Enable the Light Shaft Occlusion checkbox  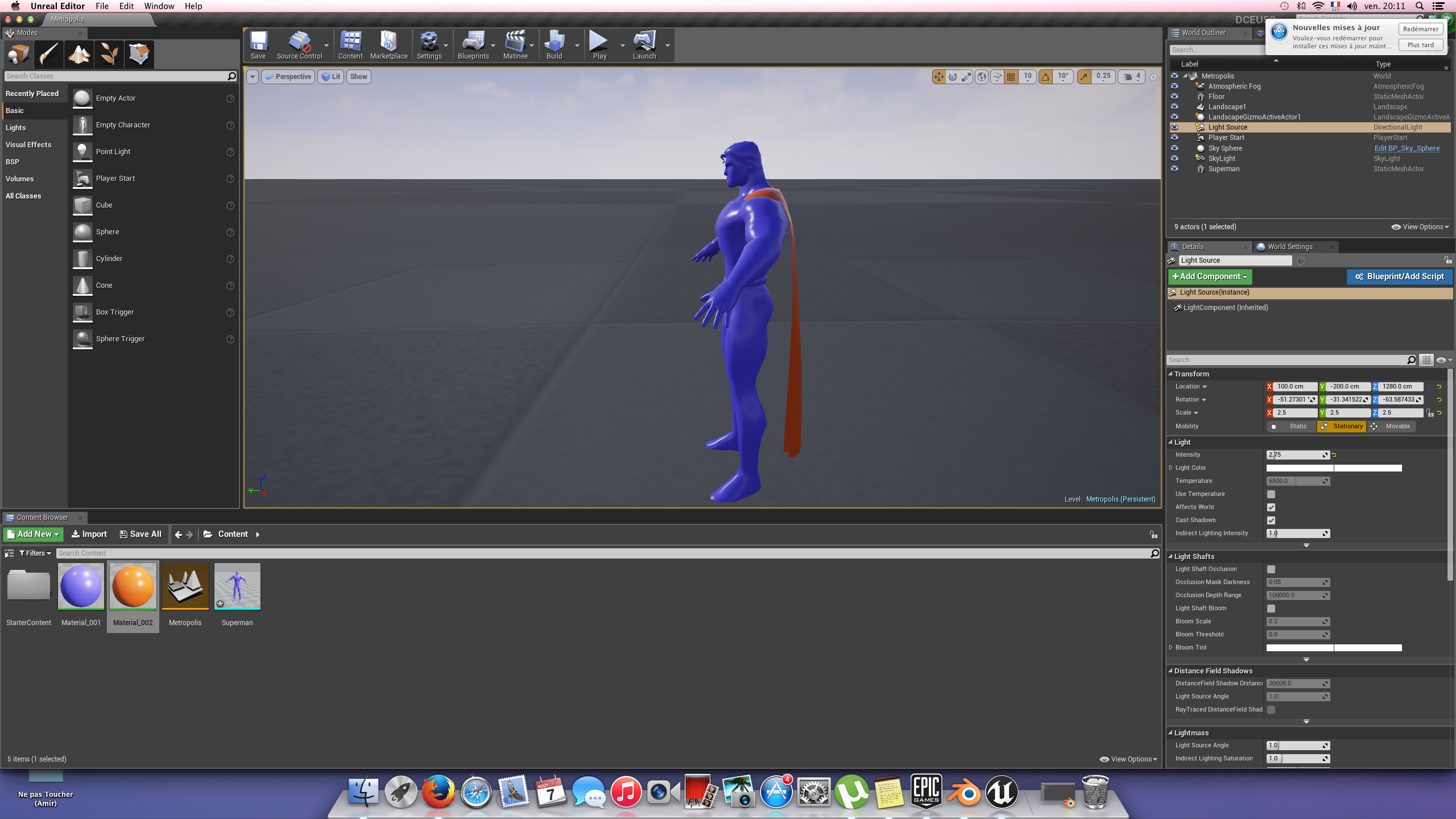tap(1271, 569)
